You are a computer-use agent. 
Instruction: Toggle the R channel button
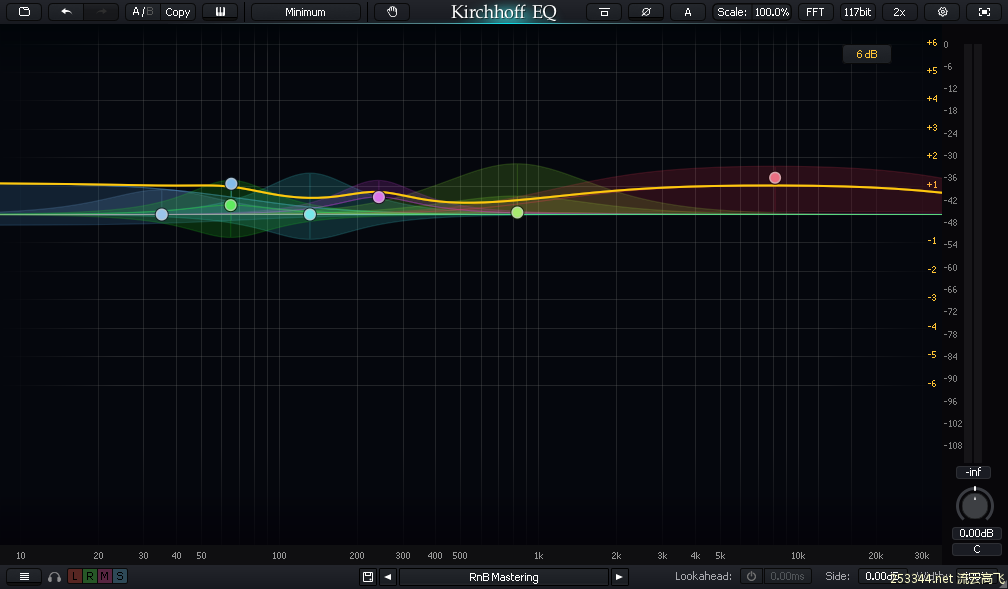(89, 577)
